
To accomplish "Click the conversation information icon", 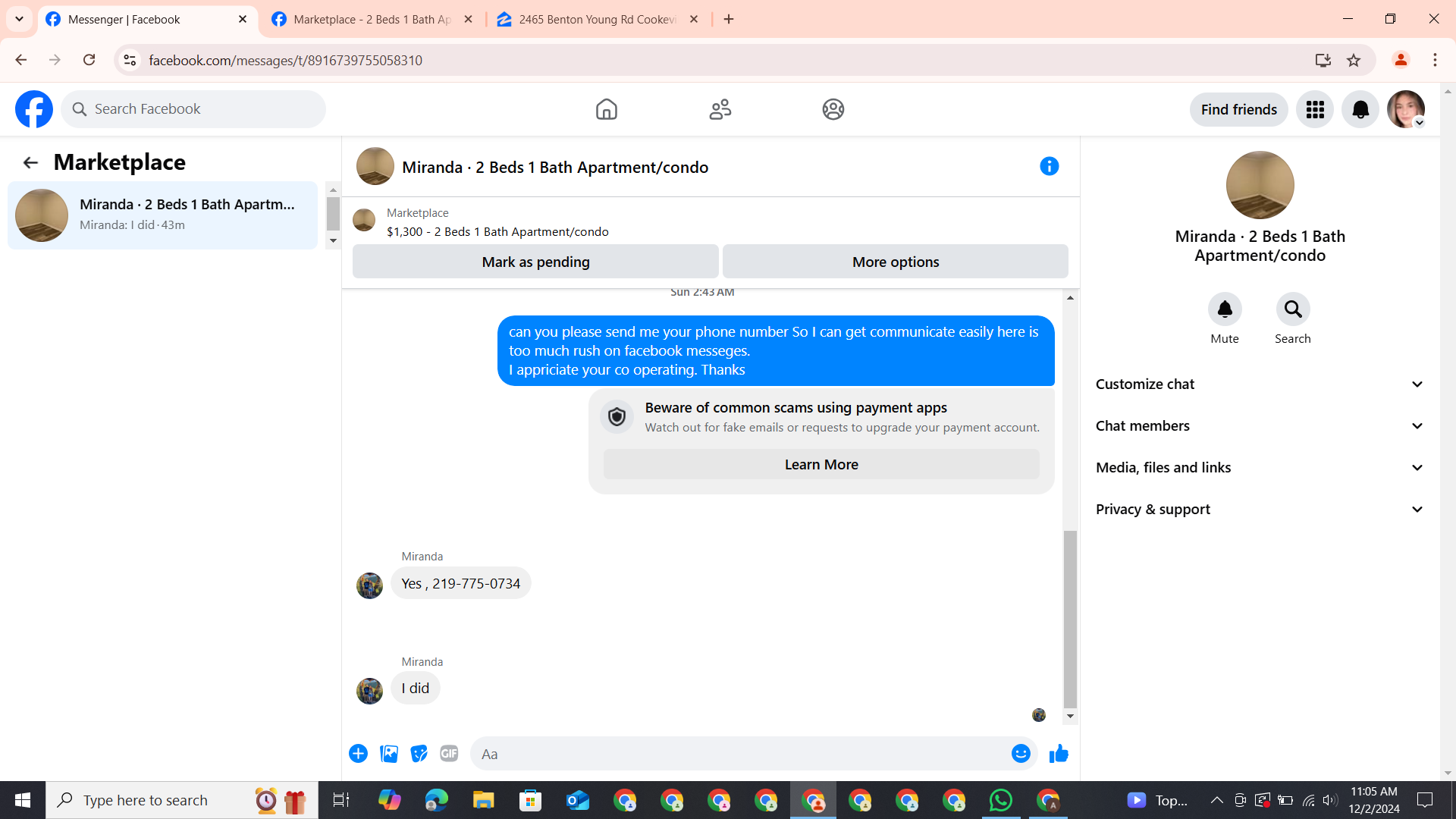I will click(x=1049, y=166).
